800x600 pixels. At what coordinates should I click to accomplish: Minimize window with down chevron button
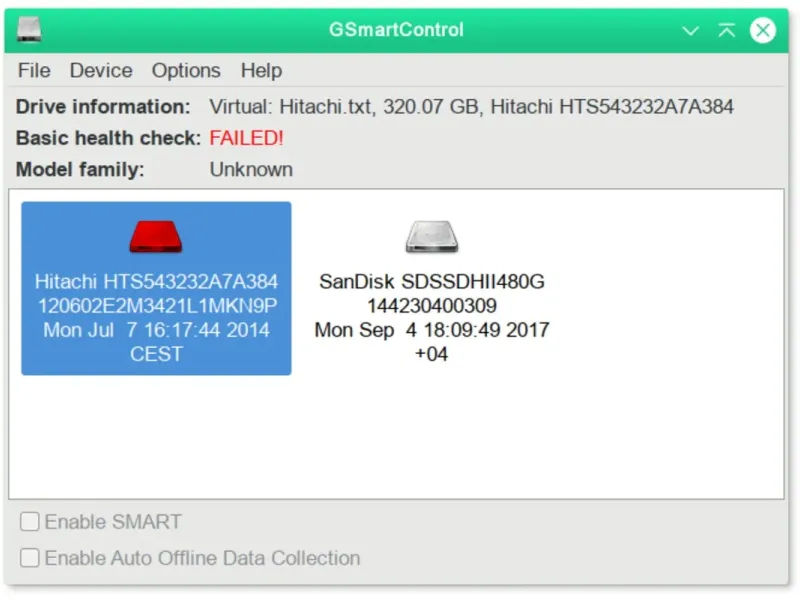(x=690, y=31)
